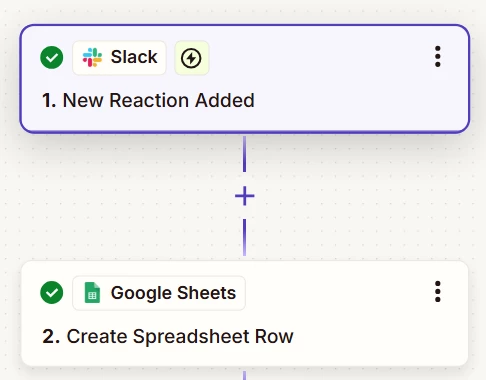Image resolution: width=486 pixels, height=380 pixels.
Task: Open the Slack step three-dot menu
Action: pyautogui.click(x=438, y=57)
